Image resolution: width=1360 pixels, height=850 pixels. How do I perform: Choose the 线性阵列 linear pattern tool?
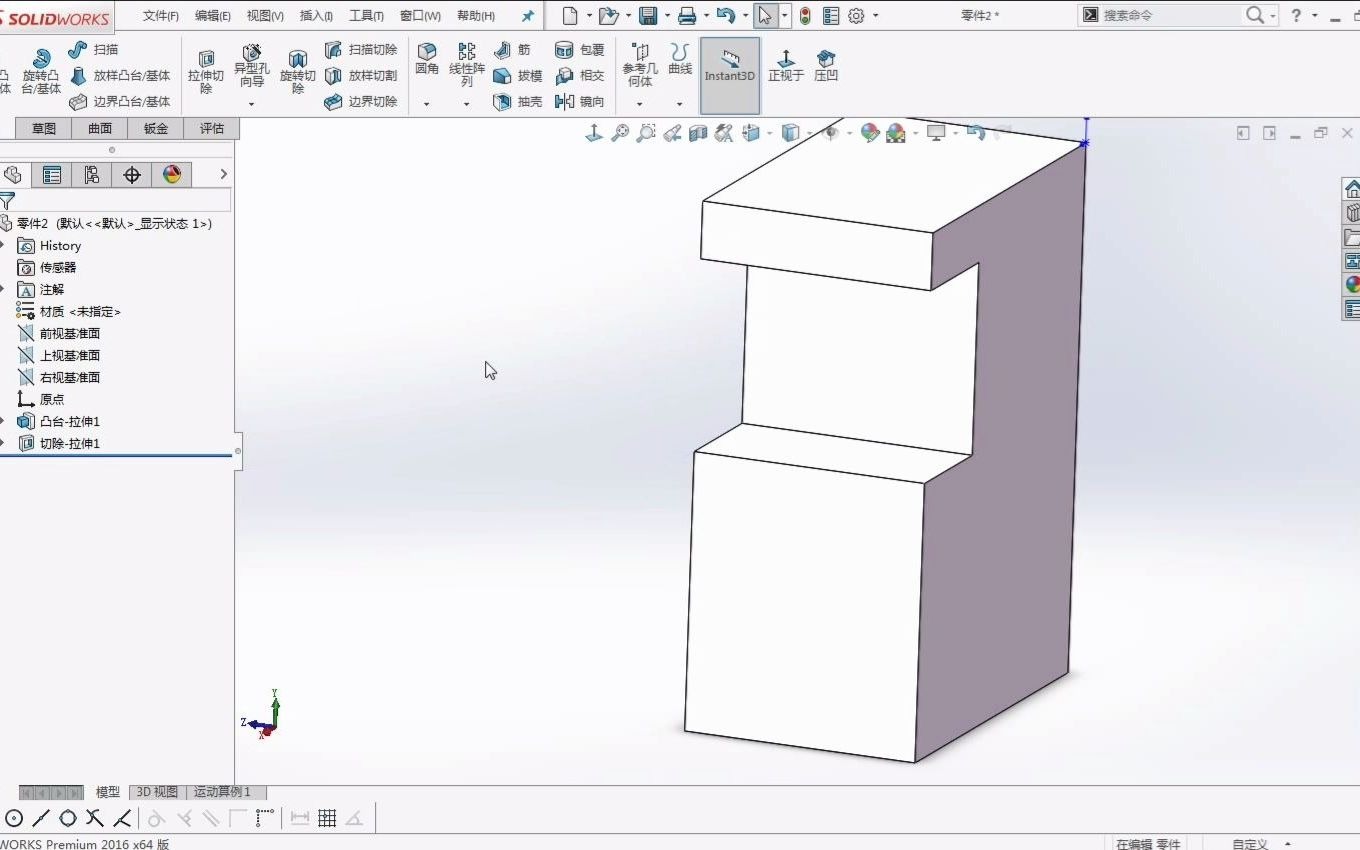point(466,65)
